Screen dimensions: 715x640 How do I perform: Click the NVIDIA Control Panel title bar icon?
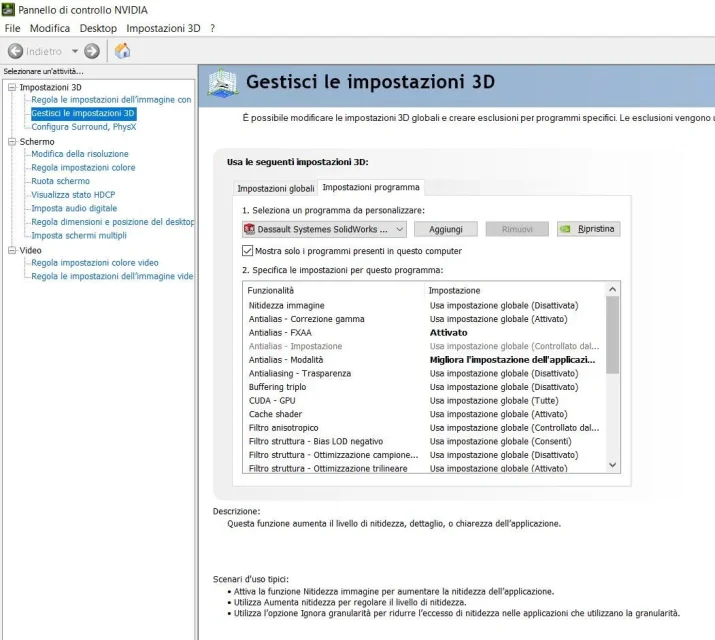pos(8,9)
